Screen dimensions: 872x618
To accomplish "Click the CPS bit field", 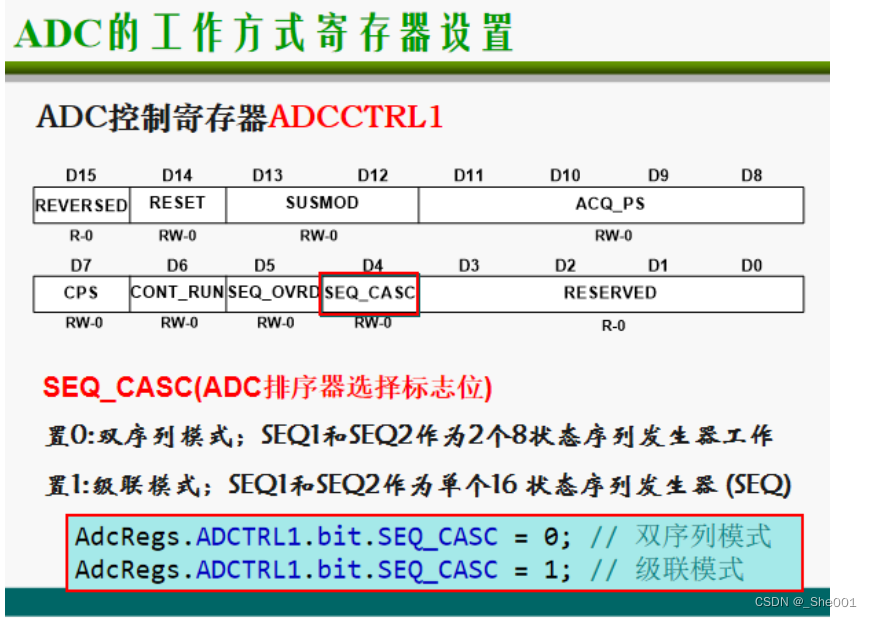I will pos(81,293).
